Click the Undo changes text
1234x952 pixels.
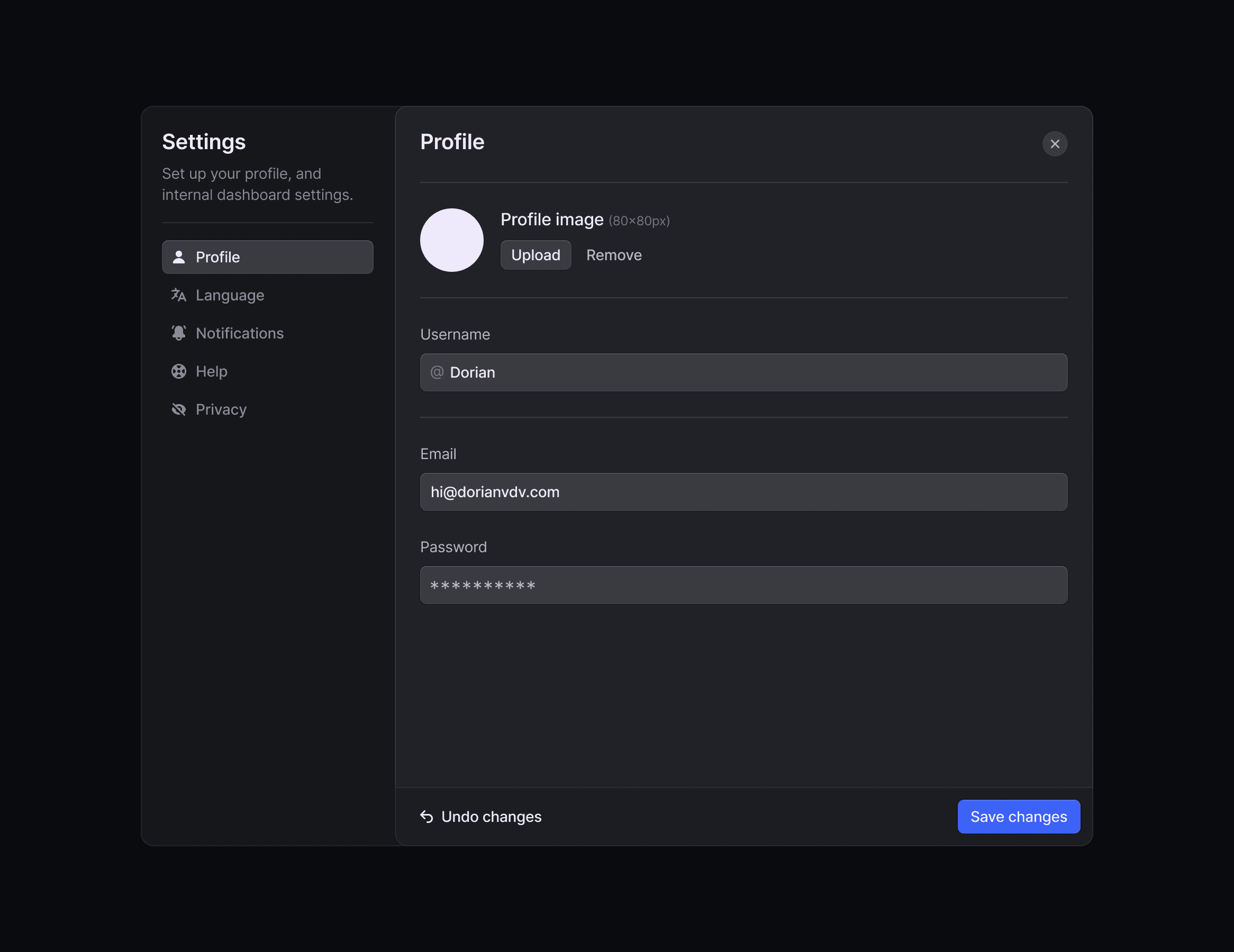(491, 817)
